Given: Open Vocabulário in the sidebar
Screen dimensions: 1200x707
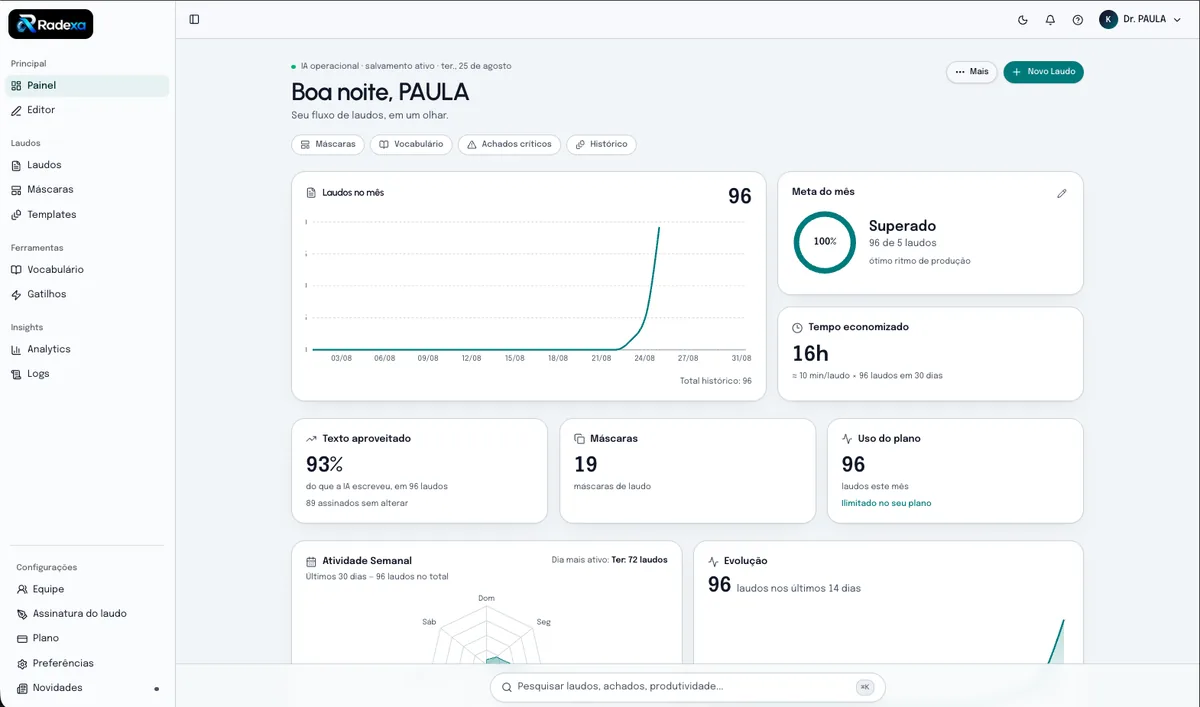Looking at the screenshot, I should (x=87, y=270).
